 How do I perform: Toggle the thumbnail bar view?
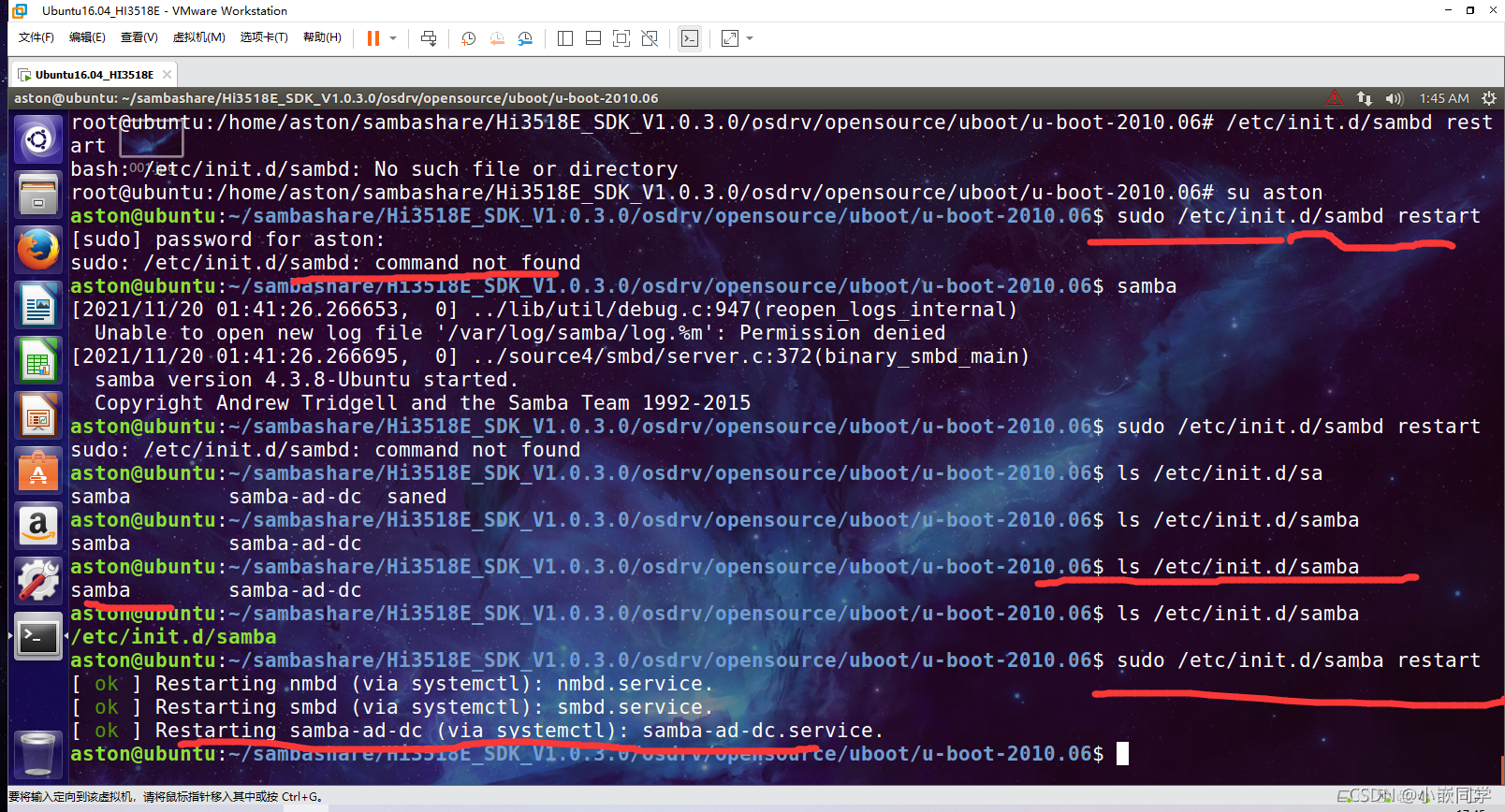pos(593,38)
